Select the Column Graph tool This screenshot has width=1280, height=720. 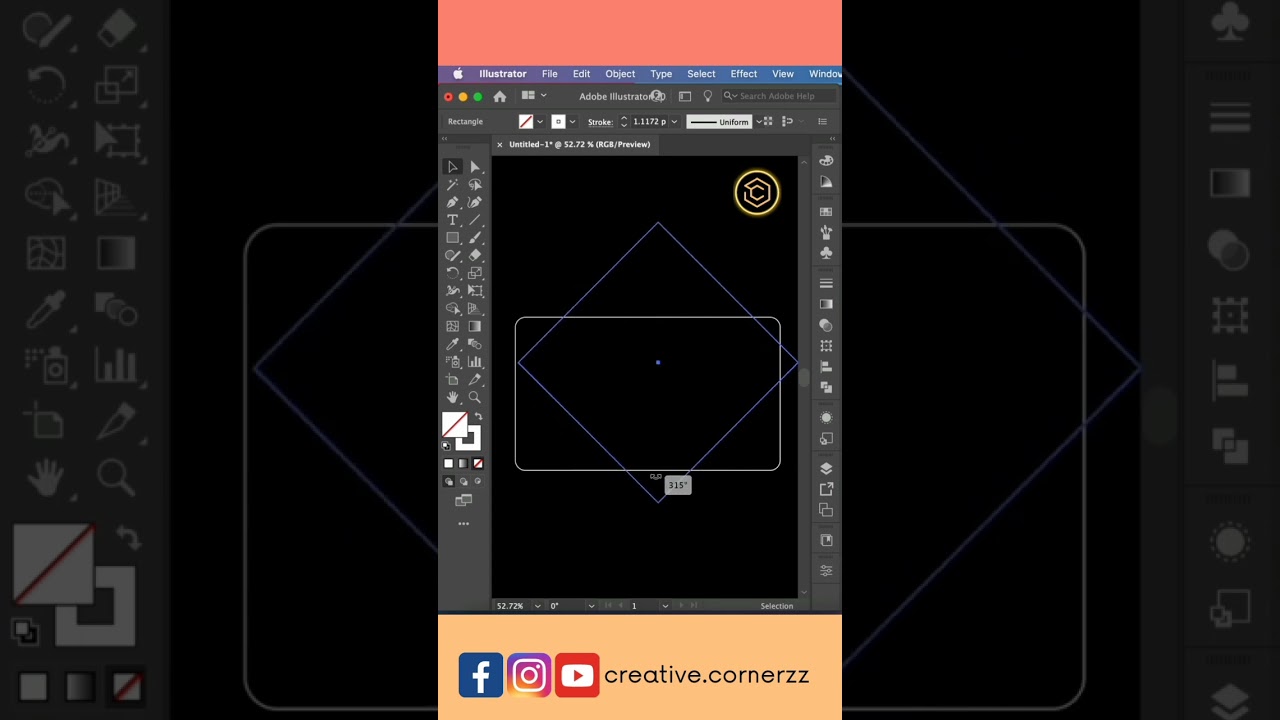coord(475,362)
